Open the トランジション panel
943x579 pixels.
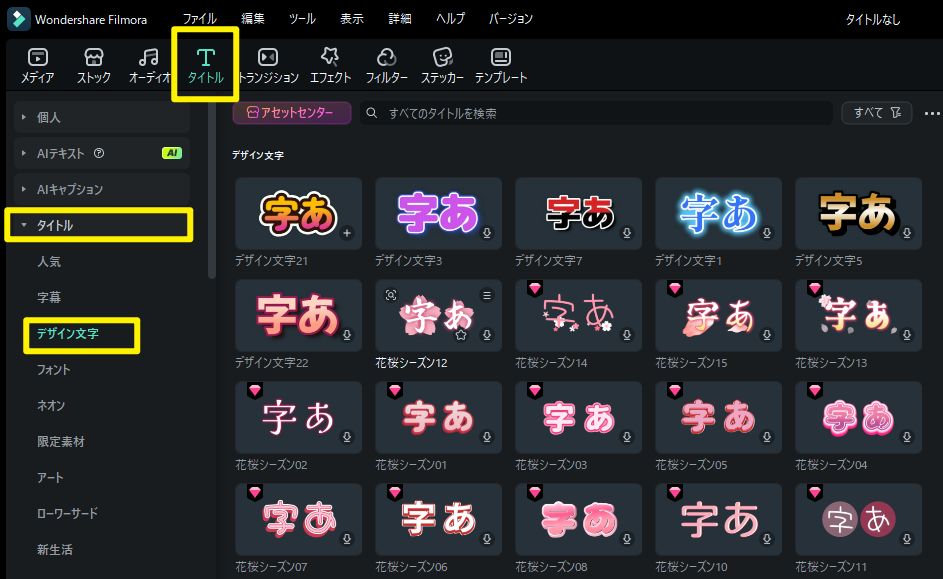pos(266,64)
